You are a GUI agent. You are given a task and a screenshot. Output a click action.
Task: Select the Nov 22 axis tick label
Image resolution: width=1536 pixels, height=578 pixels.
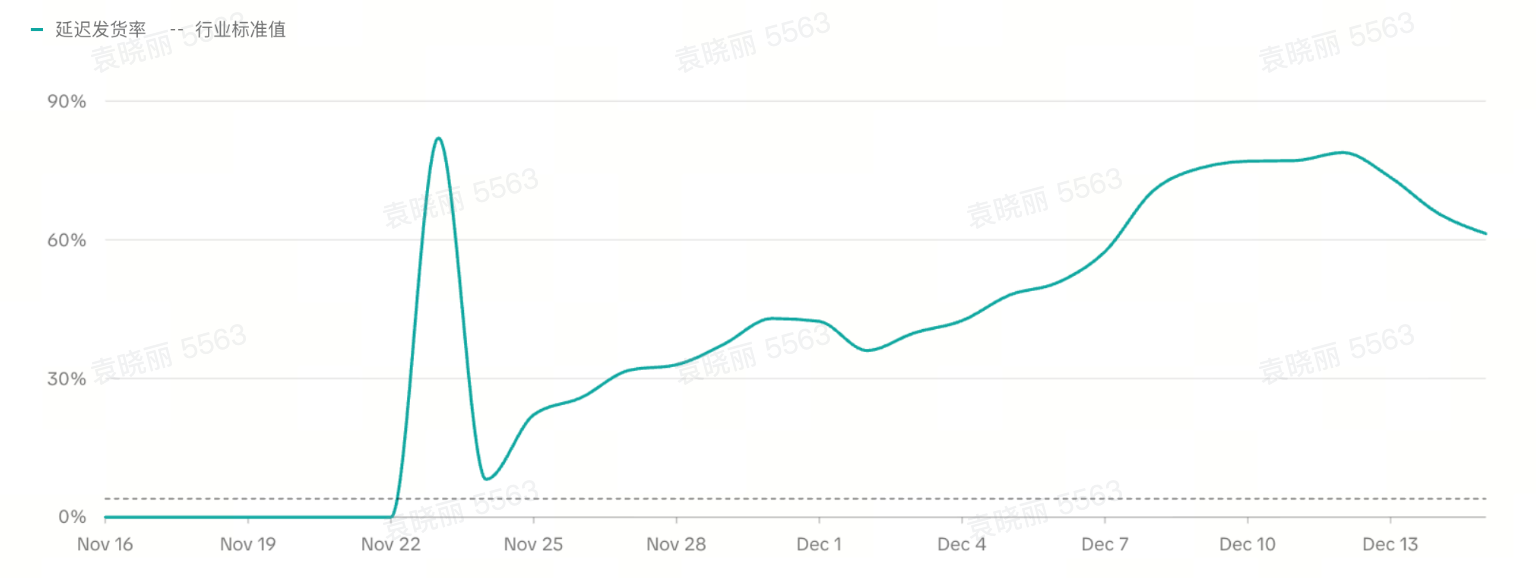click(x=391, y=544)
